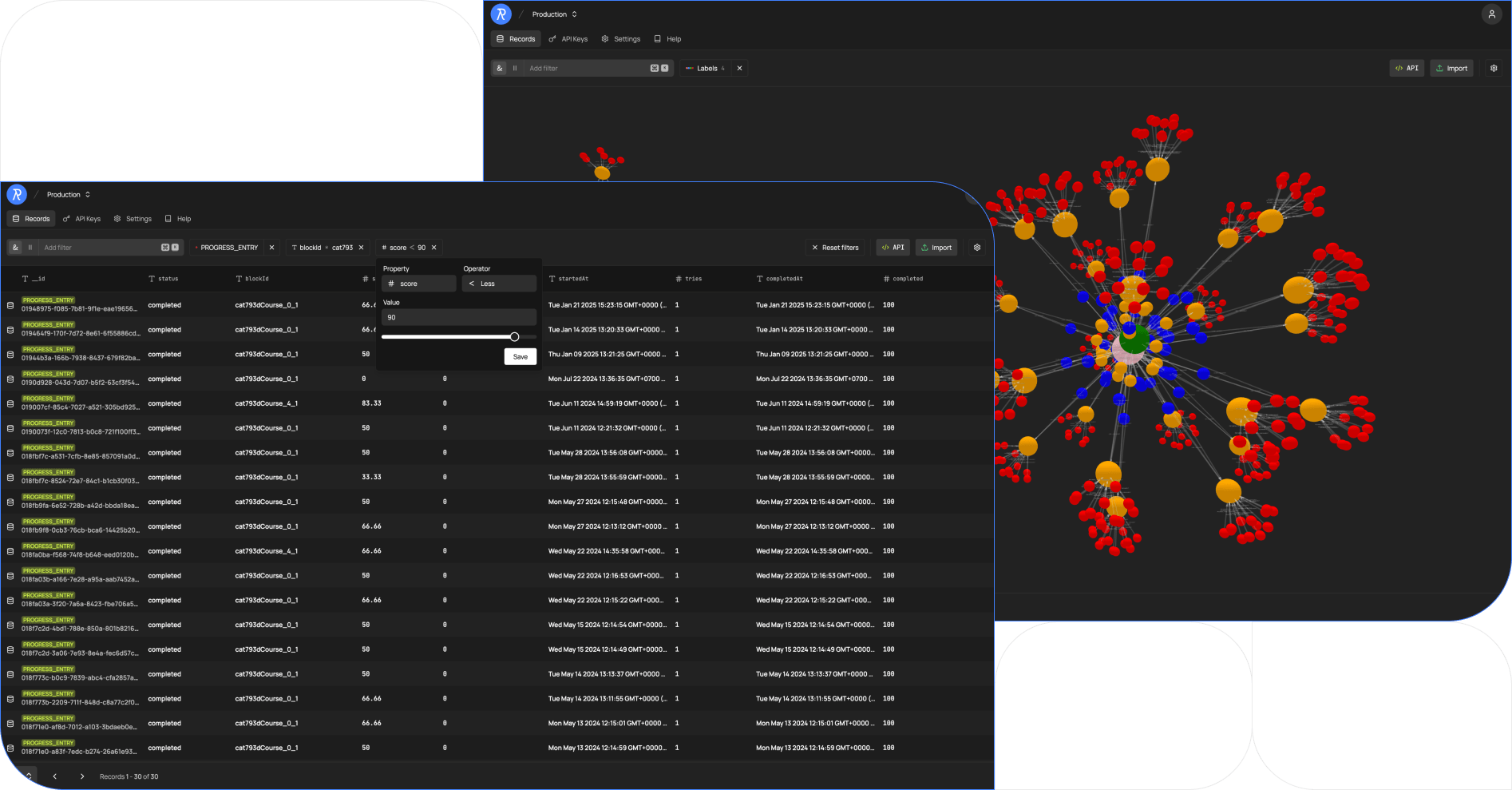Open the Operator Less dropdown

(x=499, y=284)
